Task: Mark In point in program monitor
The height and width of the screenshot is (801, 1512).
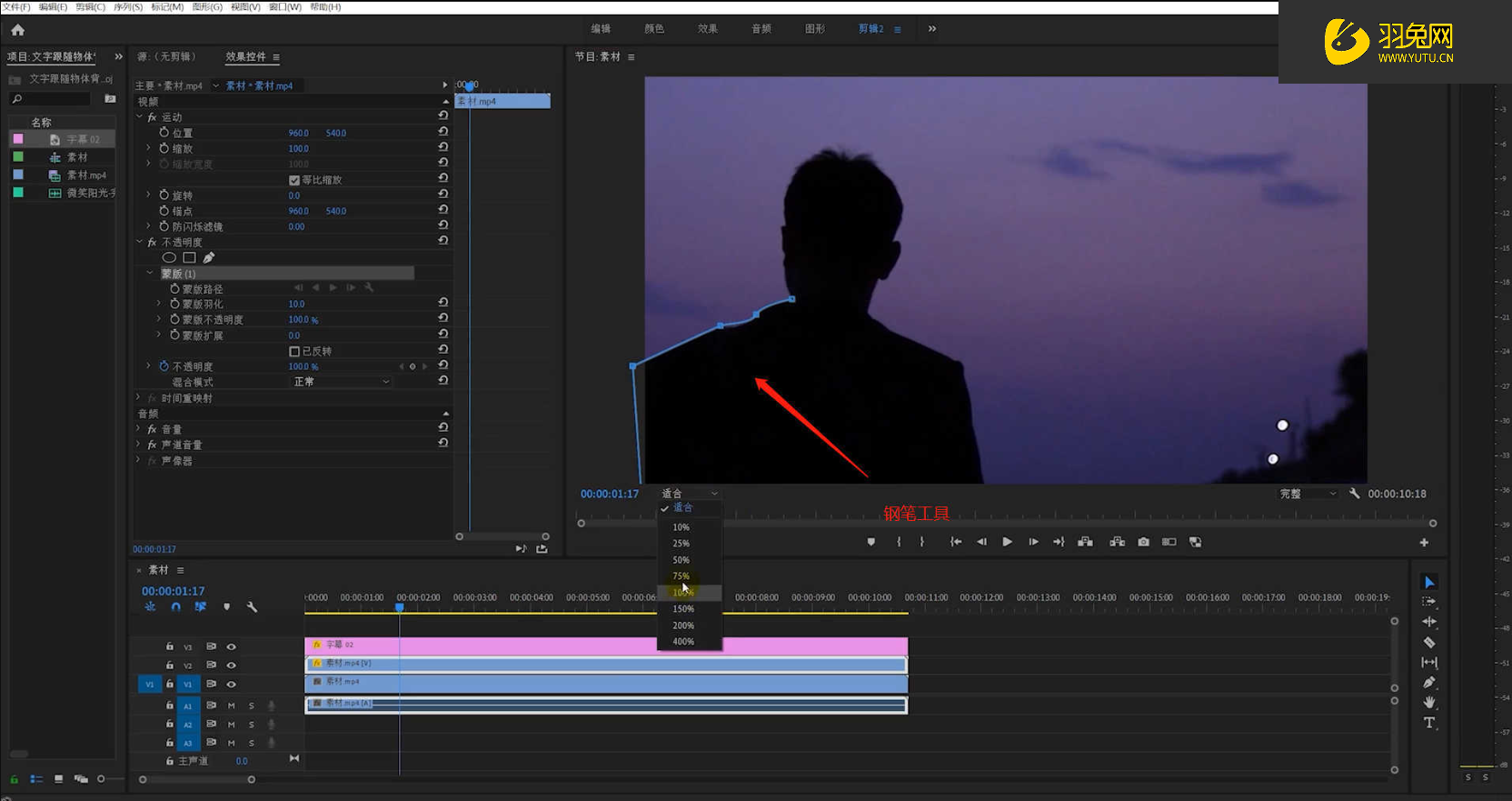Action: tap(899, 542)
